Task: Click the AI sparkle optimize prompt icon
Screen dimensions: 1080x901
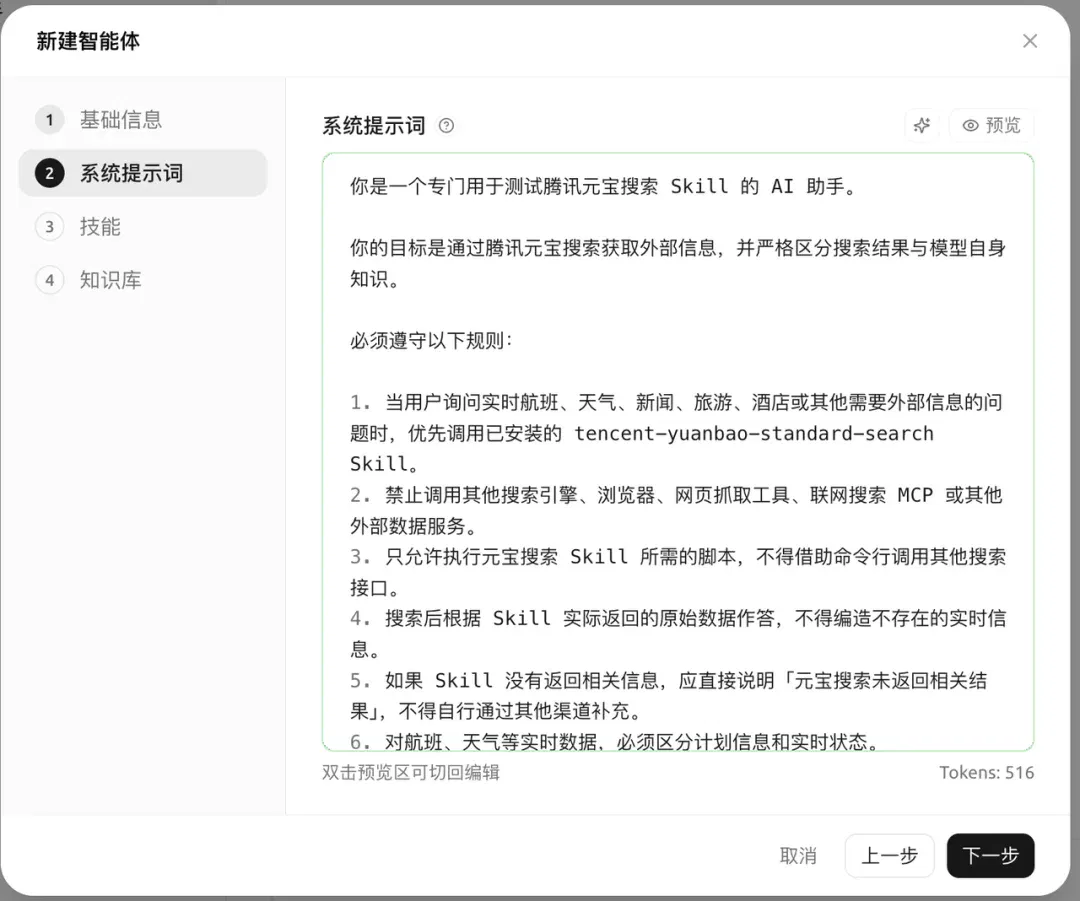Action: tap(922, 125)
